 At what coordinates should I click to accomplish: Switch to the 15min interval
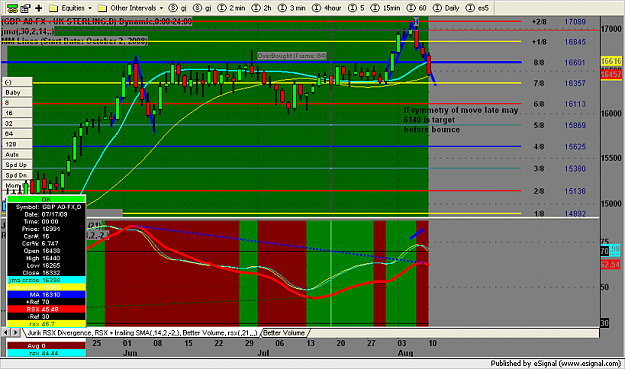385,8
